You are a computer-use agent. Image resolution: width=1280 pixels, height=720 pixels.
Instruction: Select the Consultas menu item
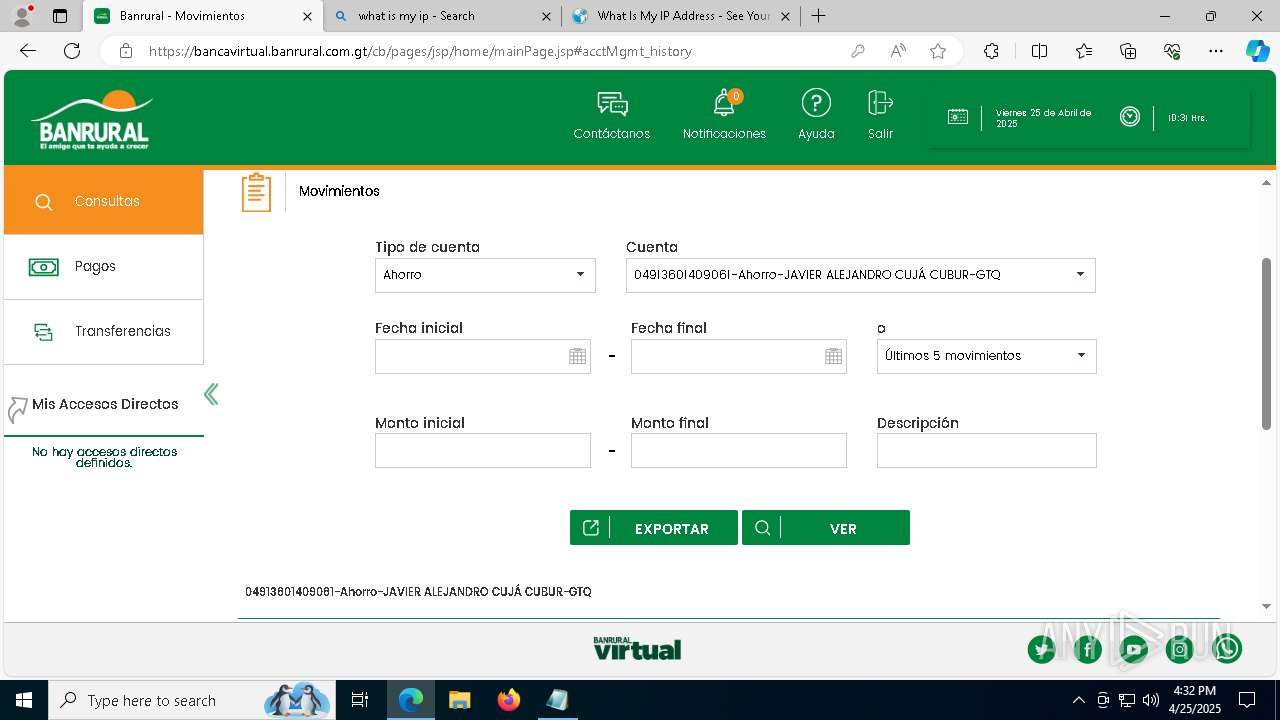104,201
